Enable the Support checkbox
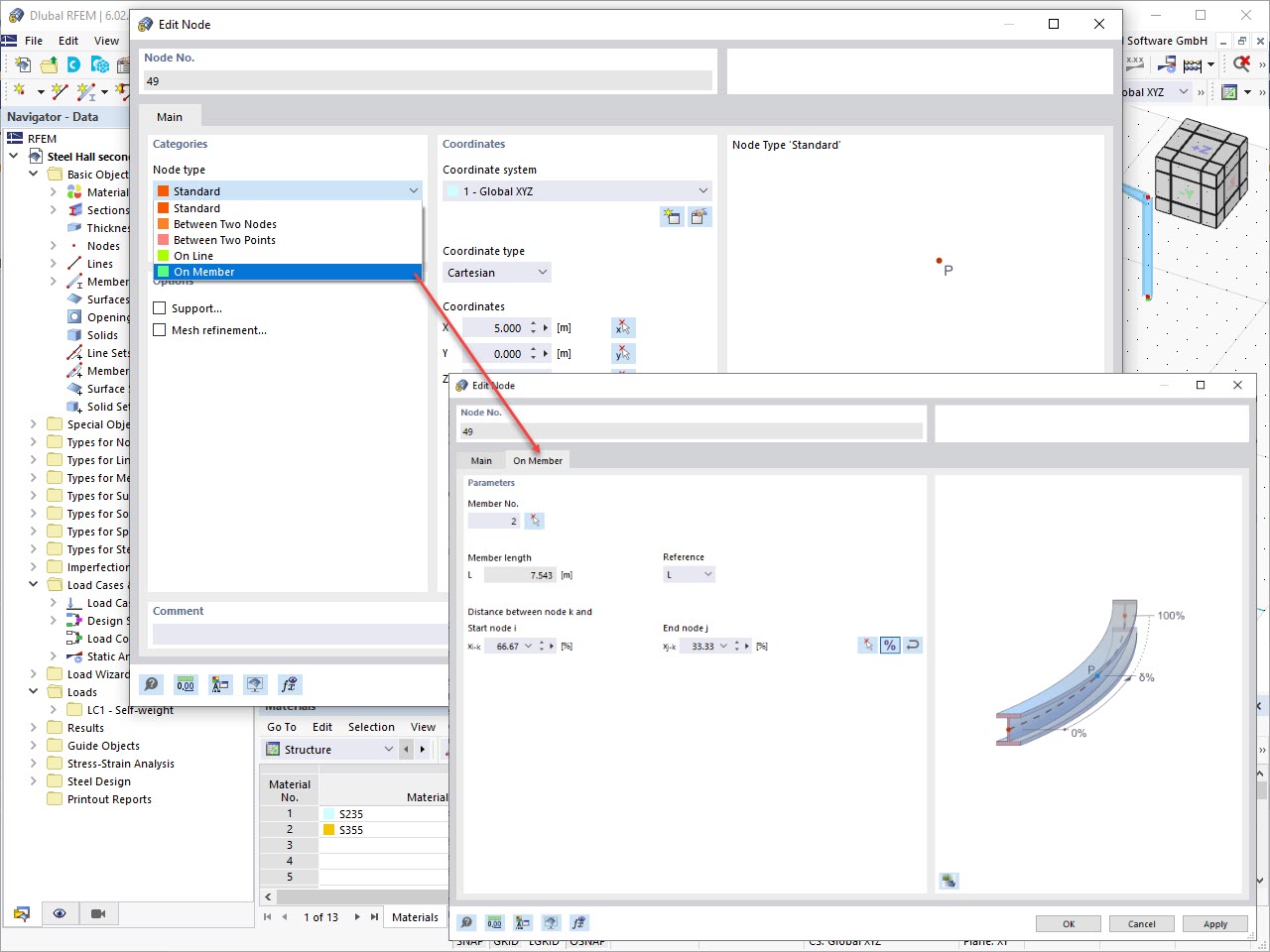 click(159, 307)
